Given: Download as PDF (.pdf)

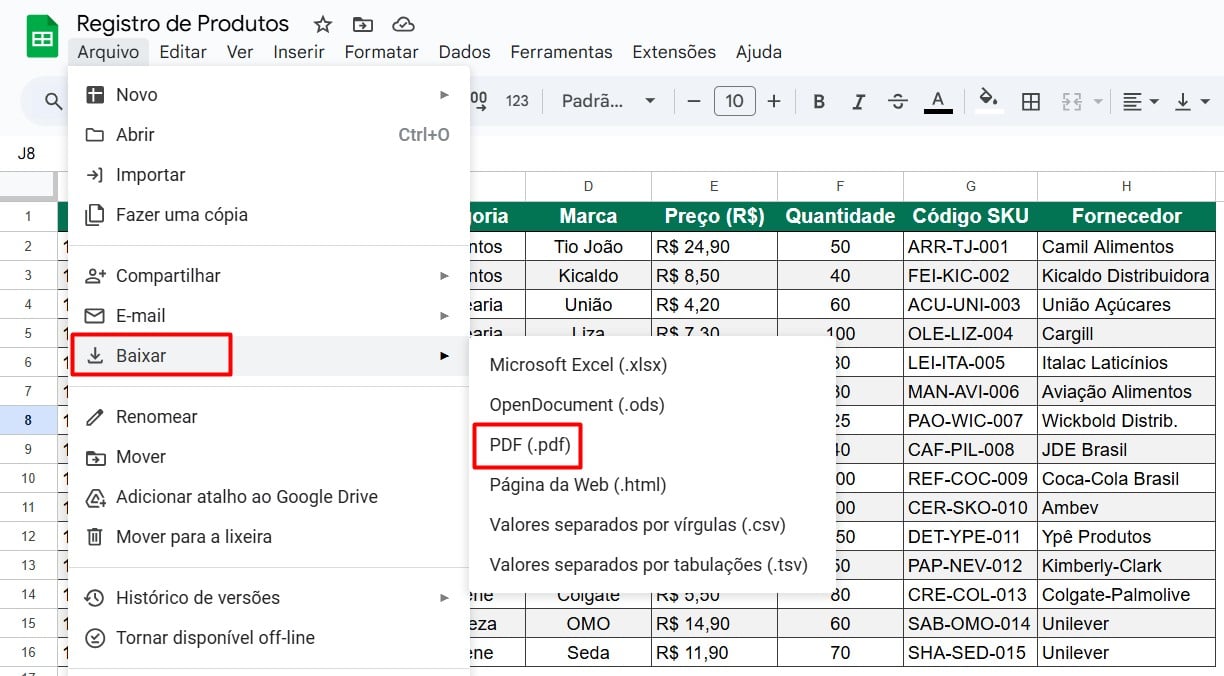Looking at the screenshot, I should tap(652, 445).
